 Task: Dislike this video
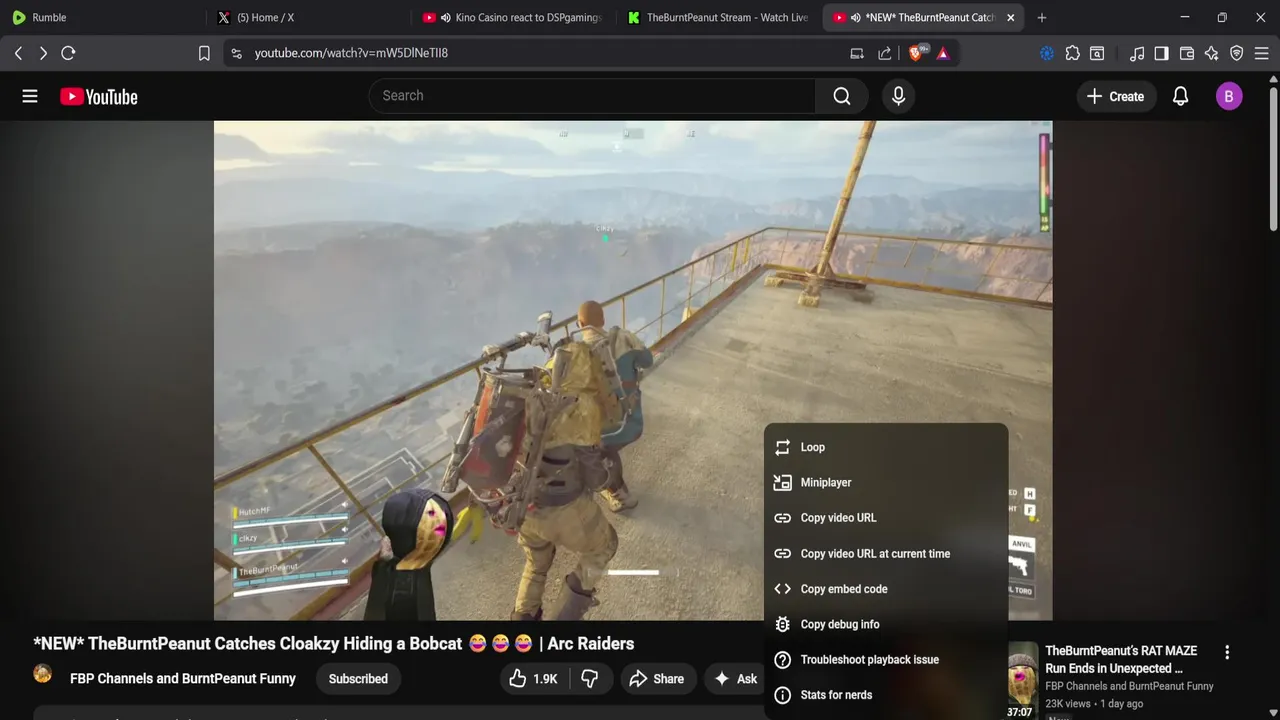[x=590, y=679]
